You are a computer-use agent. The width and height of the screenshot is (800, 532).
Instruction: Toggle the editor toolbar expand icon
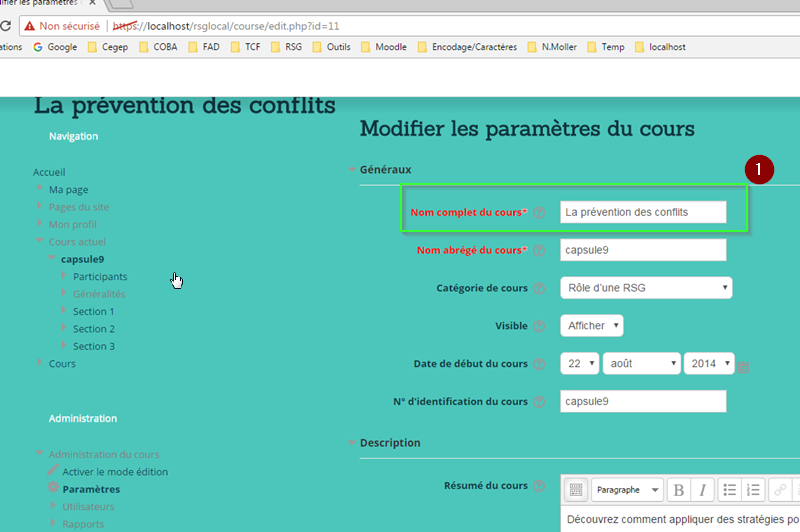(x=575, y=490)
